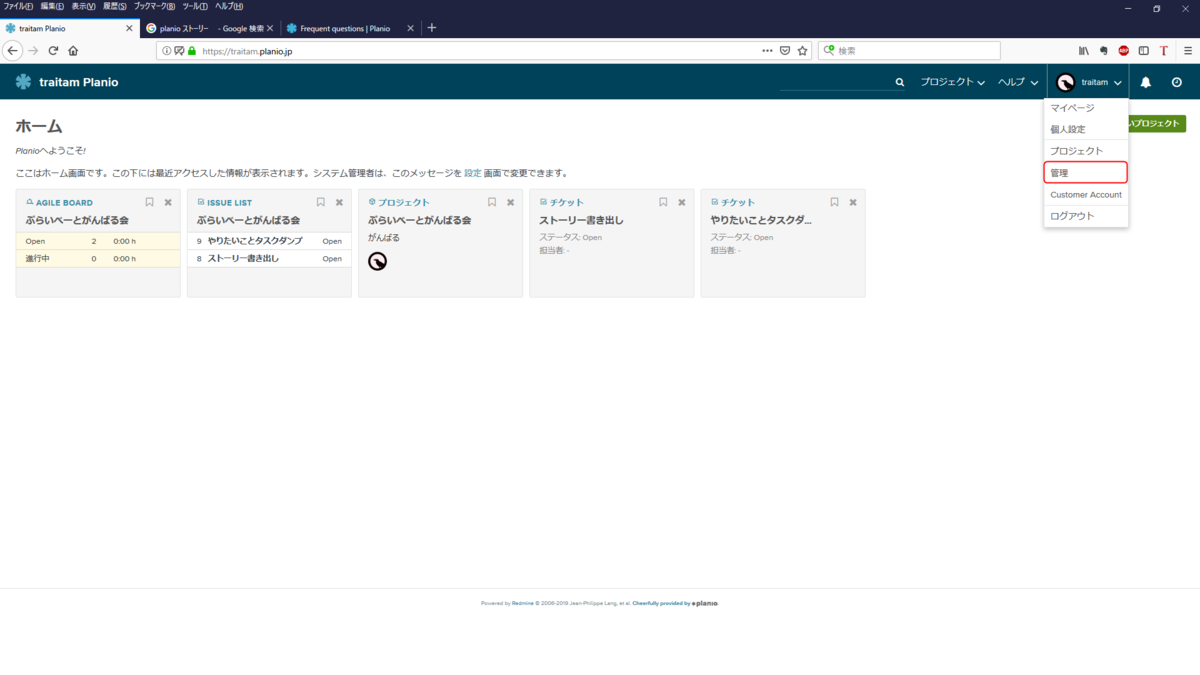Toggle the page bookmark star in address bar
The image size is (1200, 675).
803,50
